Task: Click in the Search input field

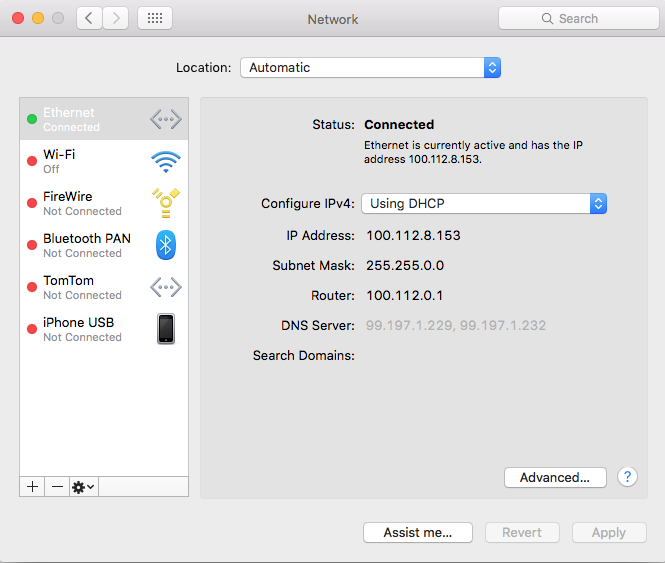Action: [578, 18]
